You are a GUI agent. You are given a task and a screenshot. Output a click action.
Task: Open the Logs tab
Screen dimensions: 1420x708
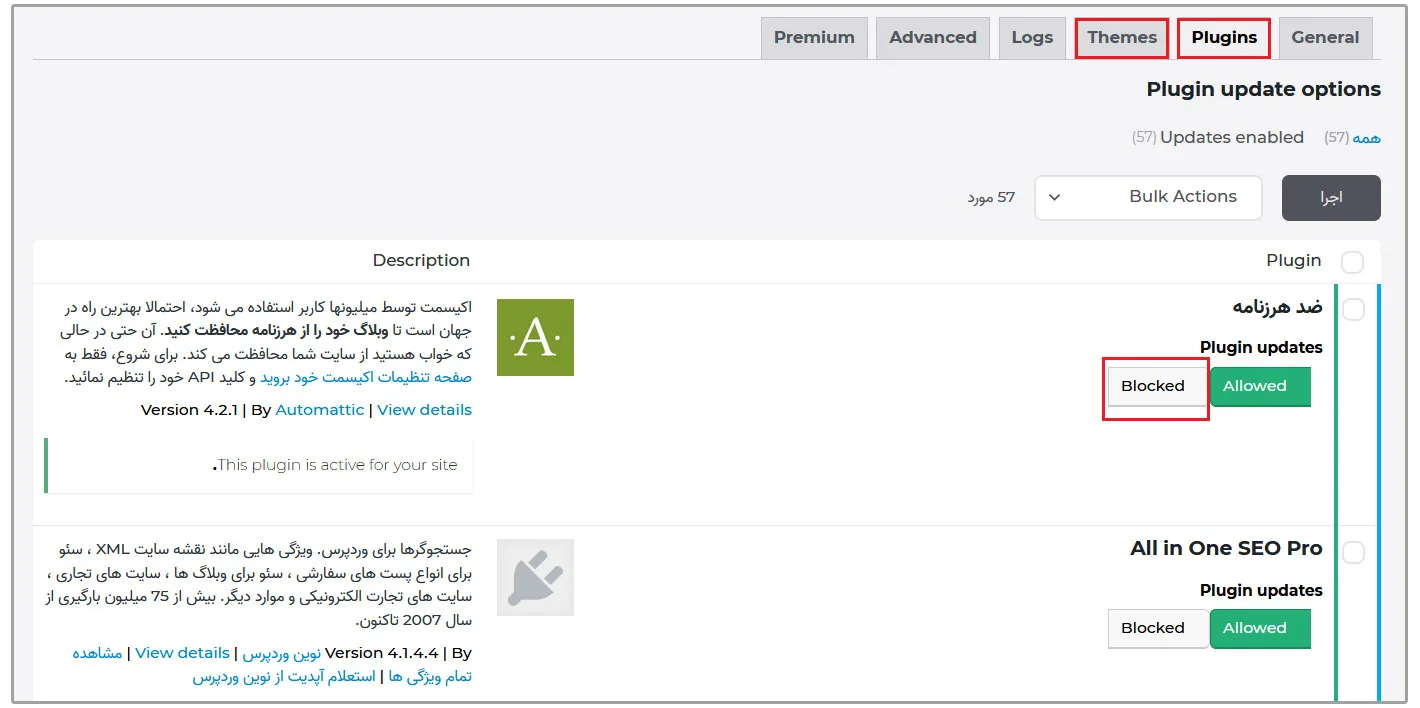tap(1032, 38)
